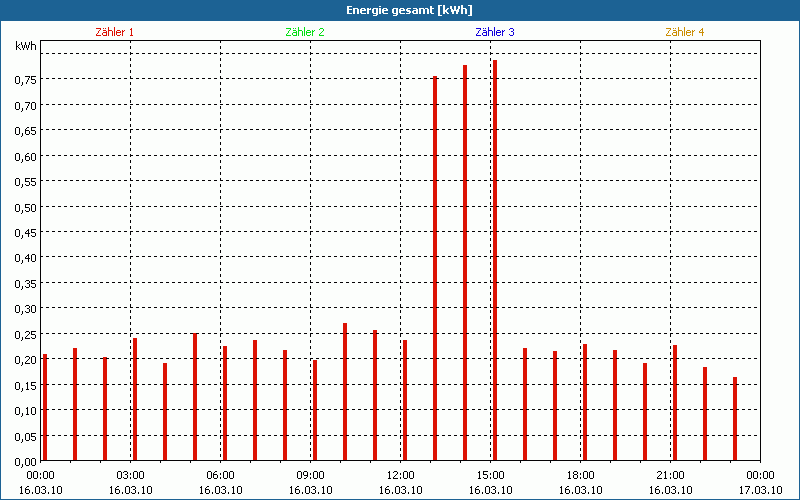Select the Zähler 4 legend label
This screenshot has width=800, height=500.
click(x=685, y=32)
